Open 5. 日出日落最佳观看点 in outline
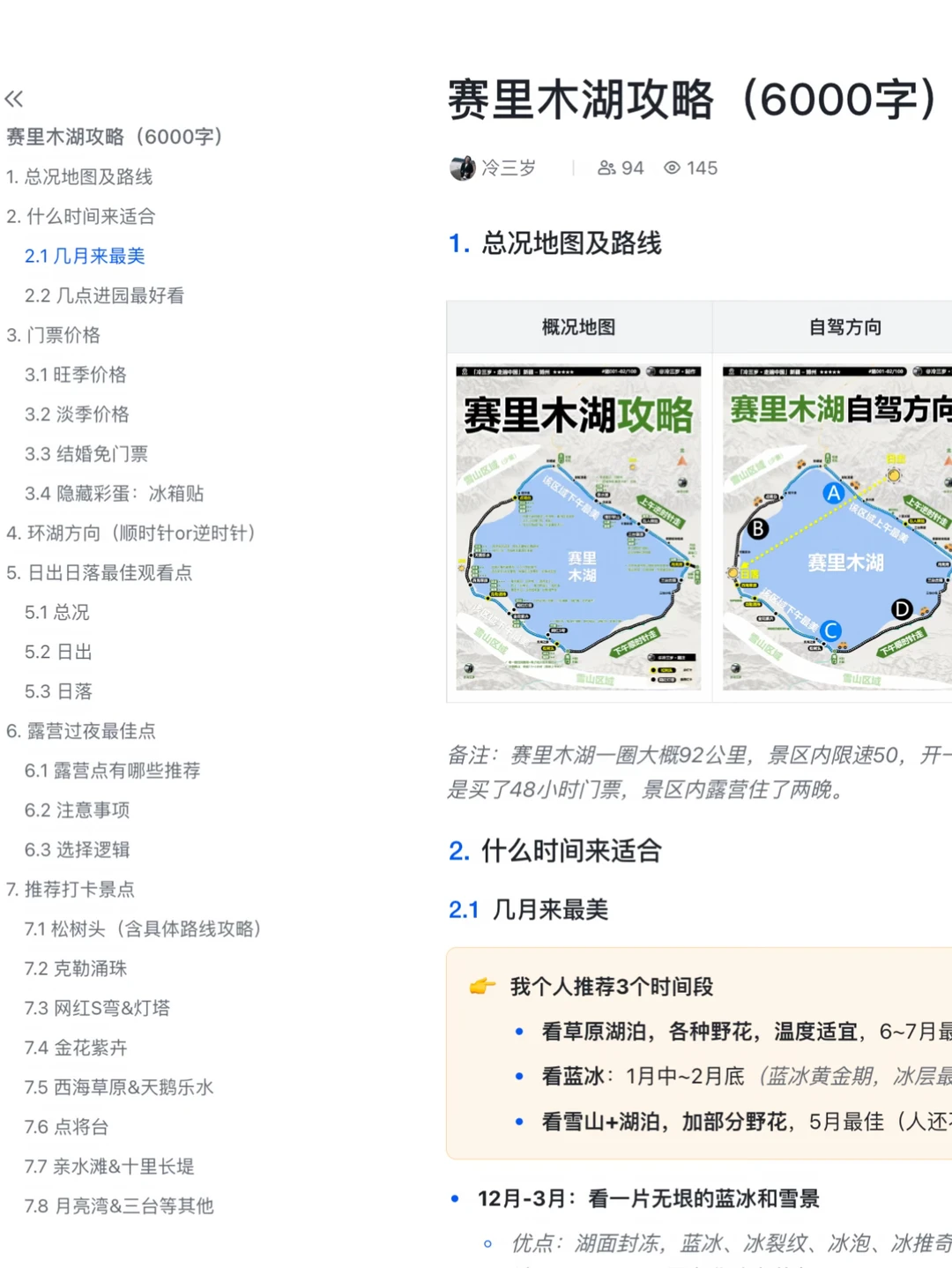This screenshot has height=1268, width=952. coord(99,572)
